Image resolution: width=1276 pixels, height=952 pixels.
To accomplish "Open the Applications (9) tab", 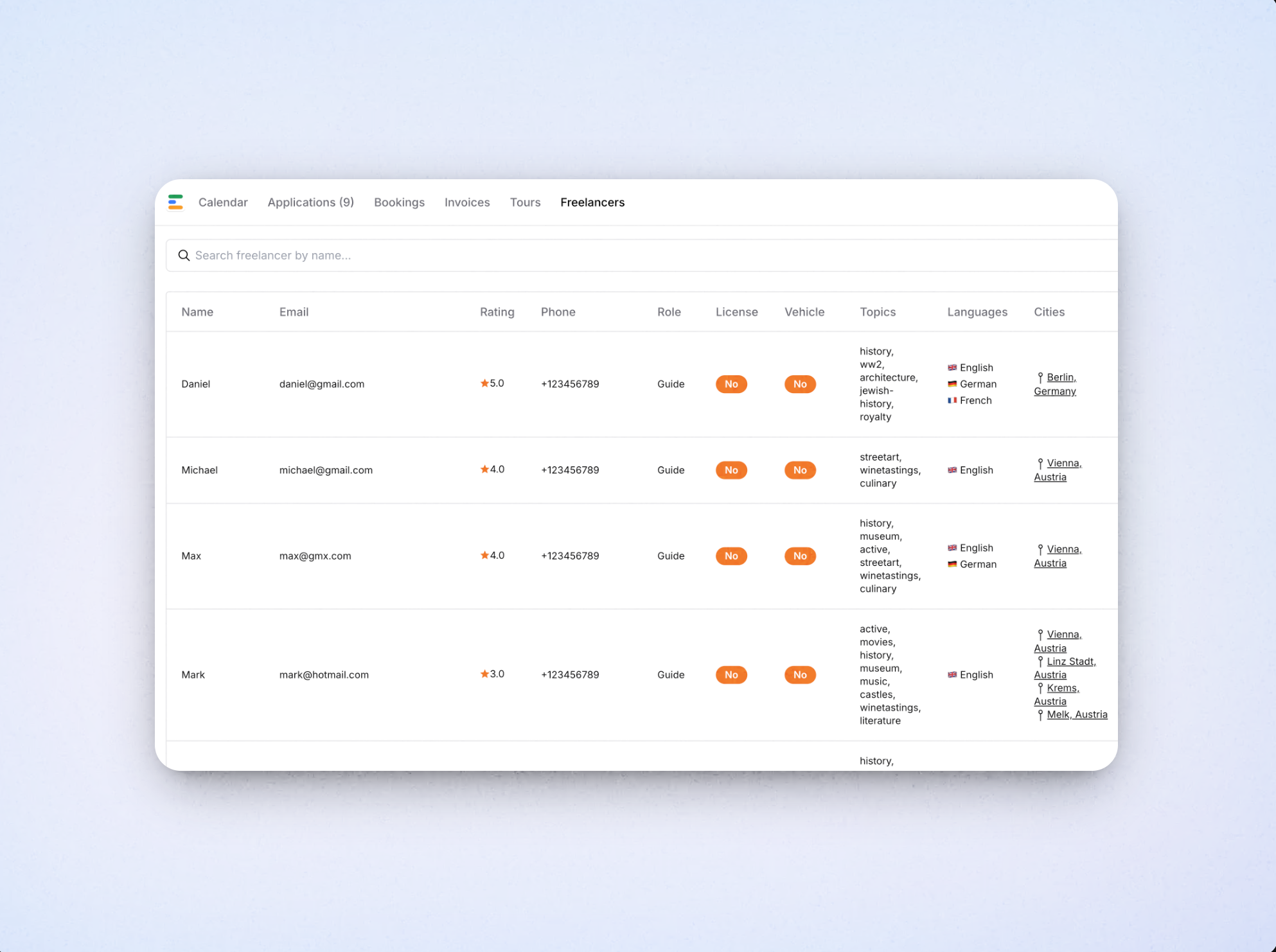I will 310,202.
